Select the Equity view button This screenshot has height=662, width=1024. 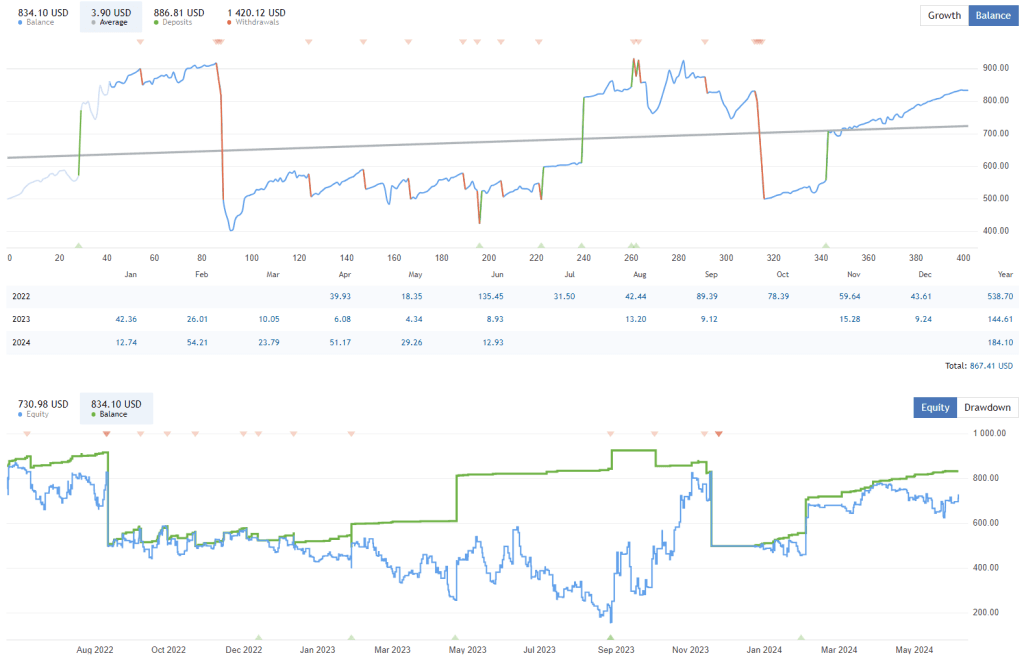coord(935,407)
